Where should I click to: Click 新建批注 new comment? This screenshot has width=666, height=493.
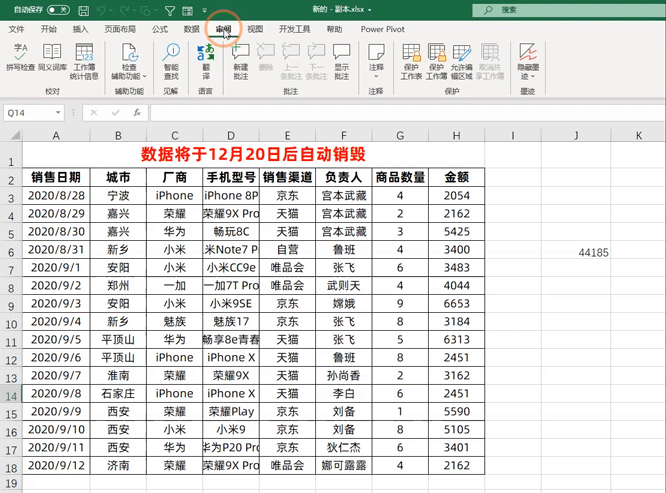240,61
